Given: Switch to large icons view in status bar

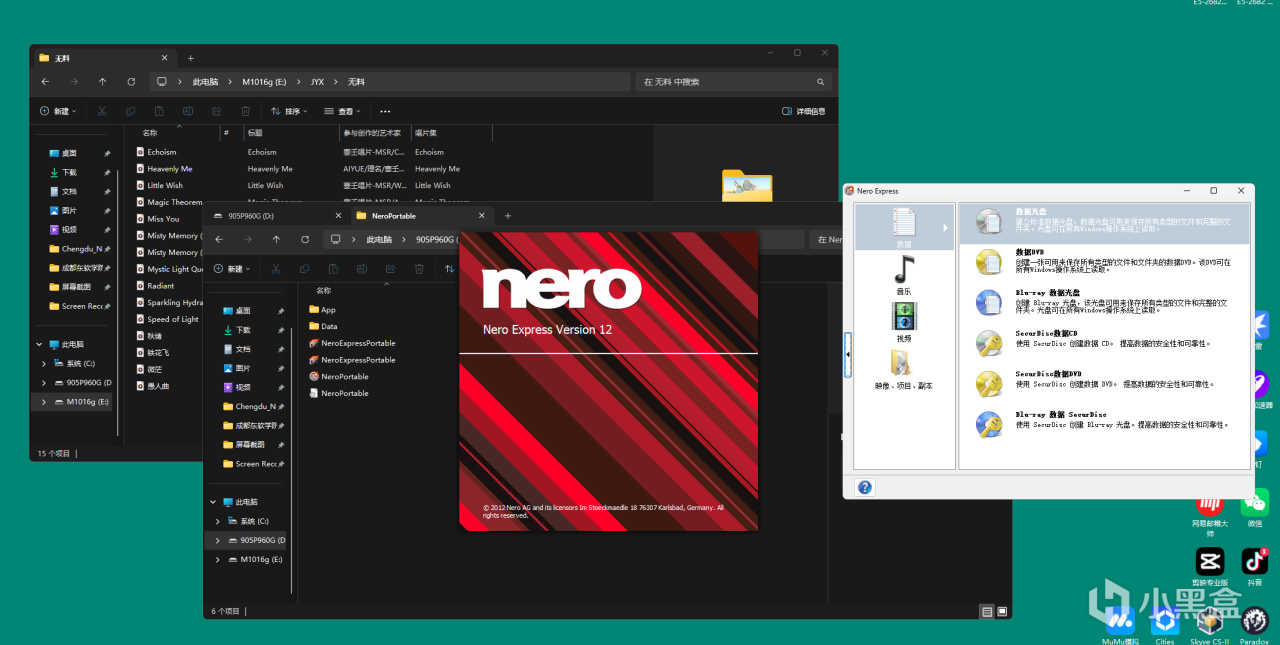Looking at the screenshot, I should [x=1002, y=611].
